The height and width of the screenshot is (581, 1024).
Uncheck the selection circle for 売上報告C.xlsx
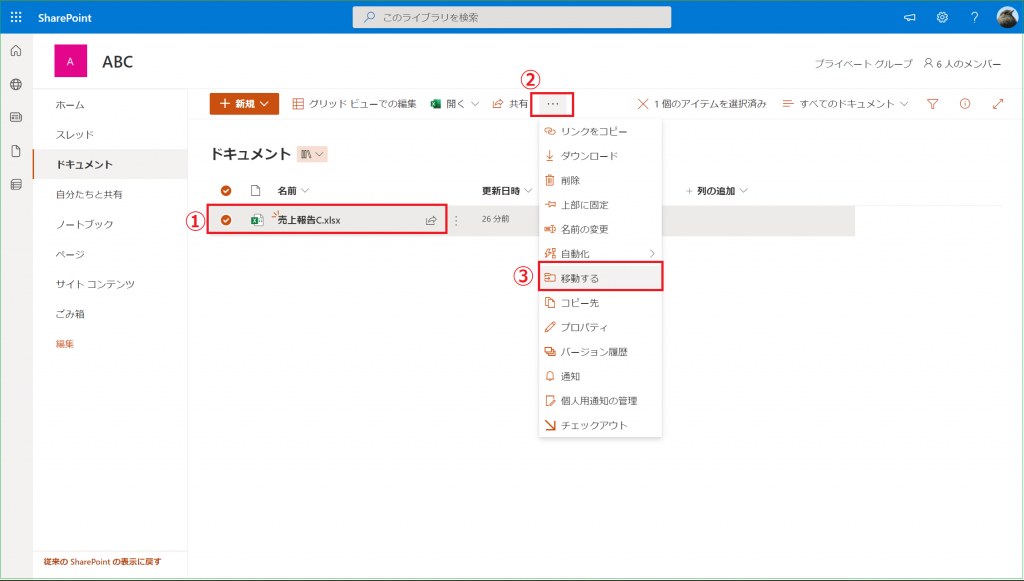coord(226,220)
